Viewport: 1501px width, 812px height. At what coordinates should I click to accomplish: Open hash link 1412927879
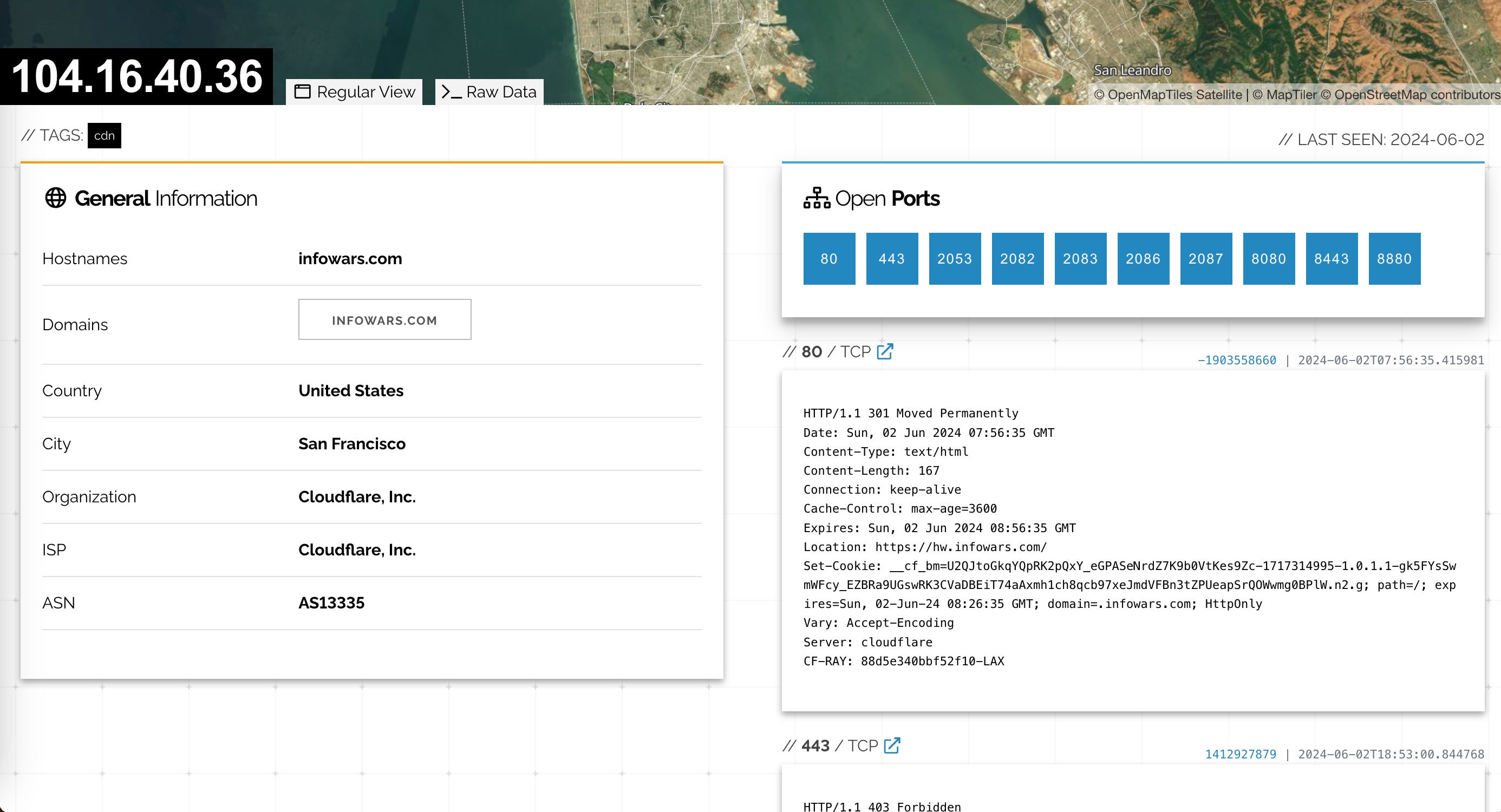[1240, 754]
